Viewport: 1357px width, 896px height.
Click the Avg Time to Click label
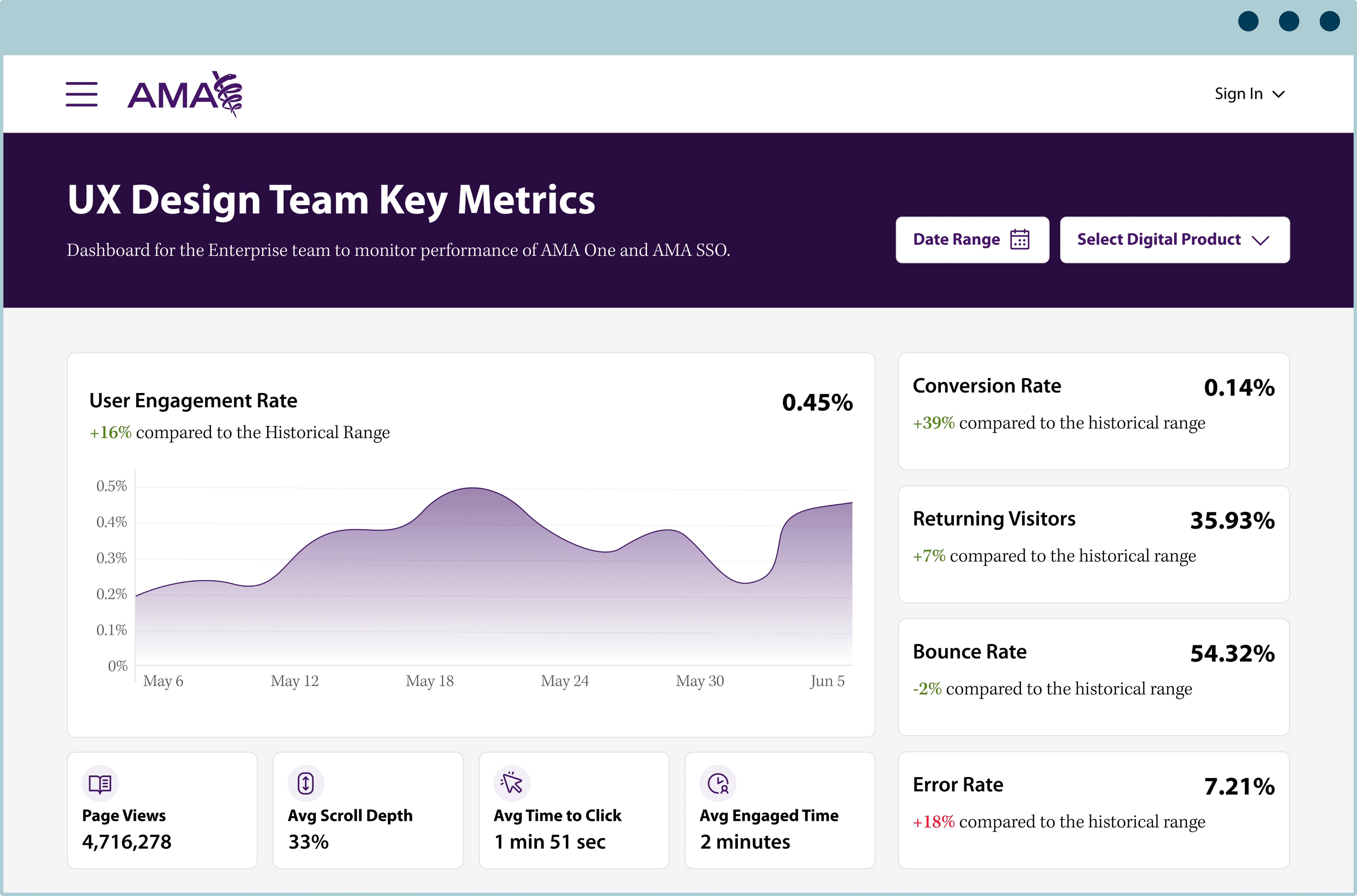pyautogui.click(x=558, y=815)
